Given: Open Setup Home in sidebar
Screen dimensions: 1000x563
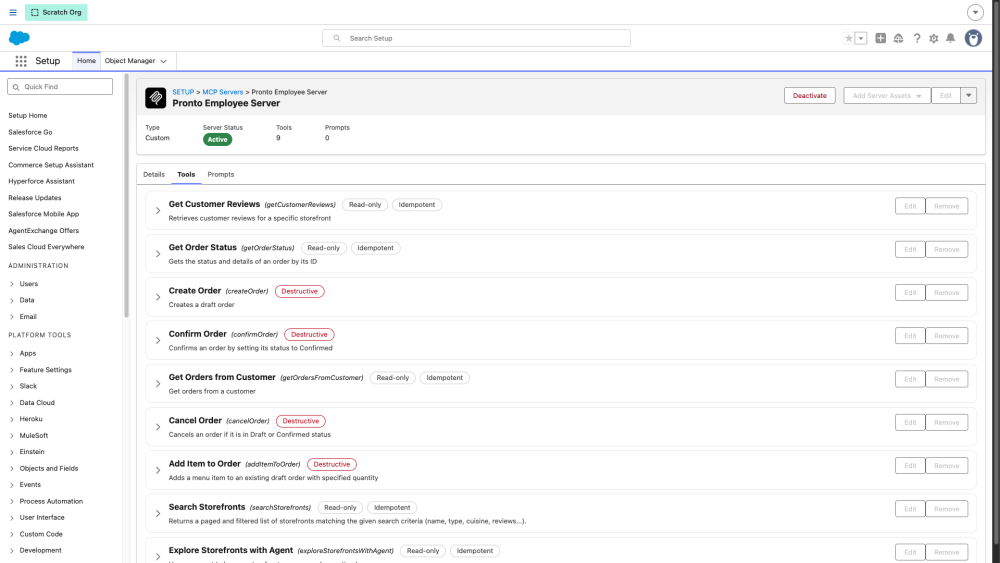Looking at the screenshot, I should tap(27, 115).
